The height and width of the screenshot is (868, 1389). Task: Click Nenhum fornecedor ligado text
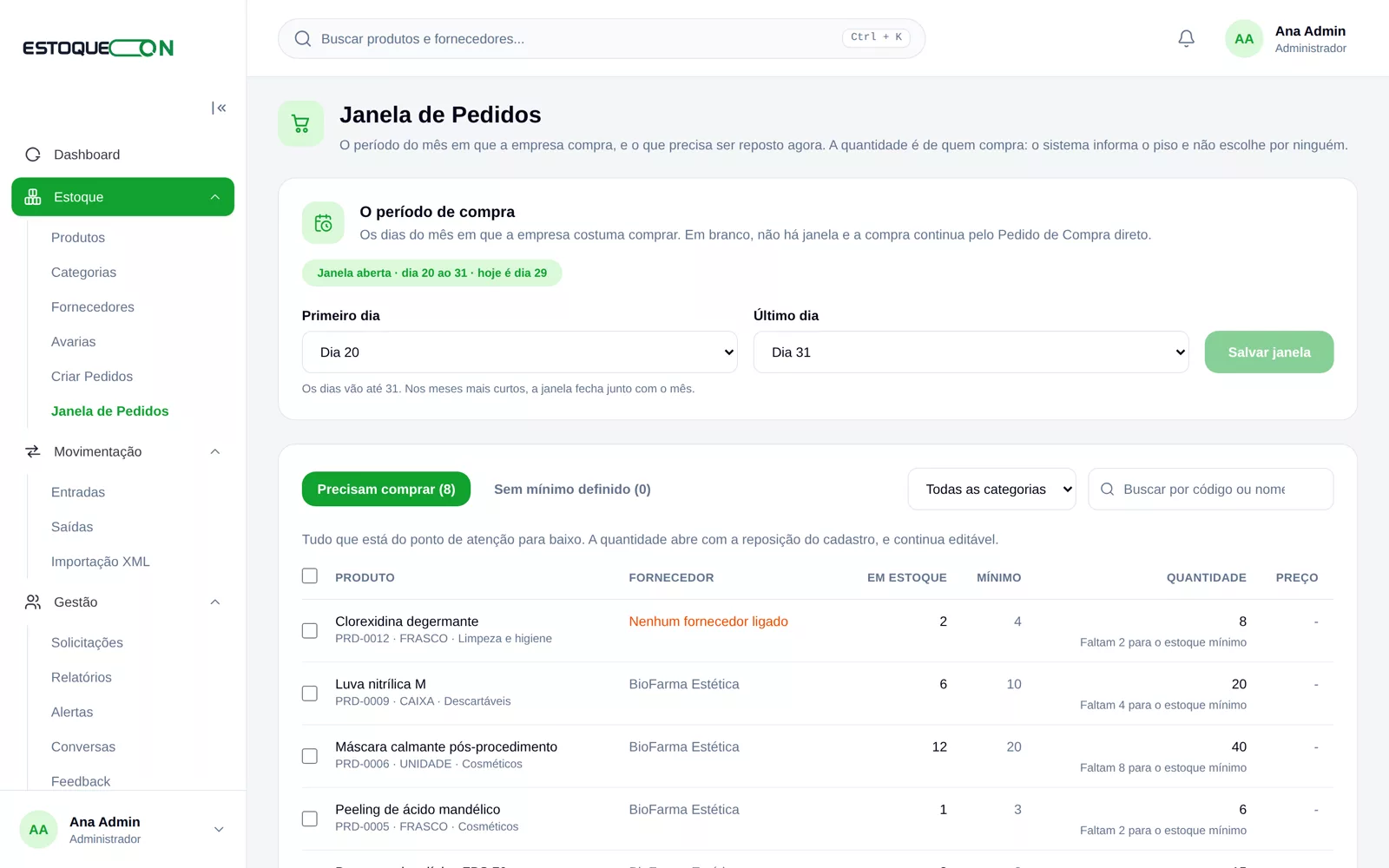click(x=708, y=621)
